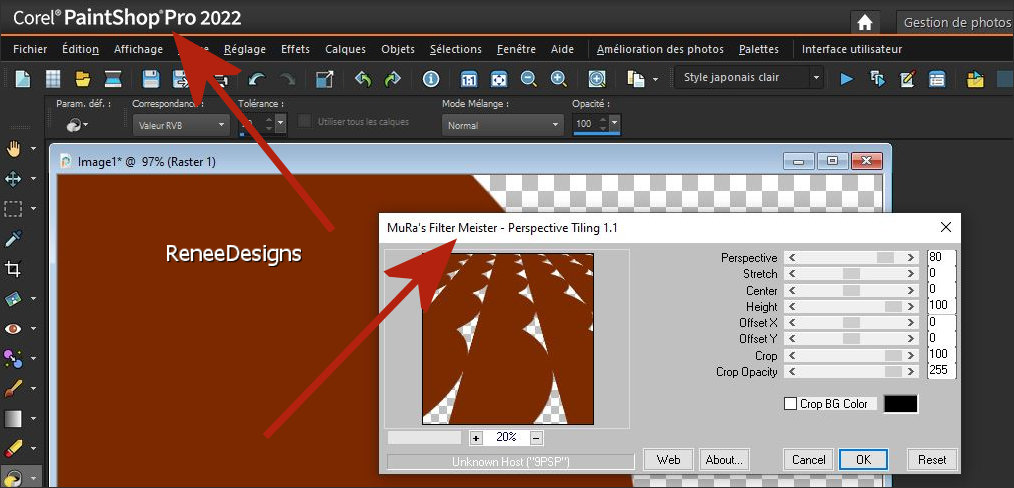
Task: Click the New image icon
Action: tap(23, 79)
